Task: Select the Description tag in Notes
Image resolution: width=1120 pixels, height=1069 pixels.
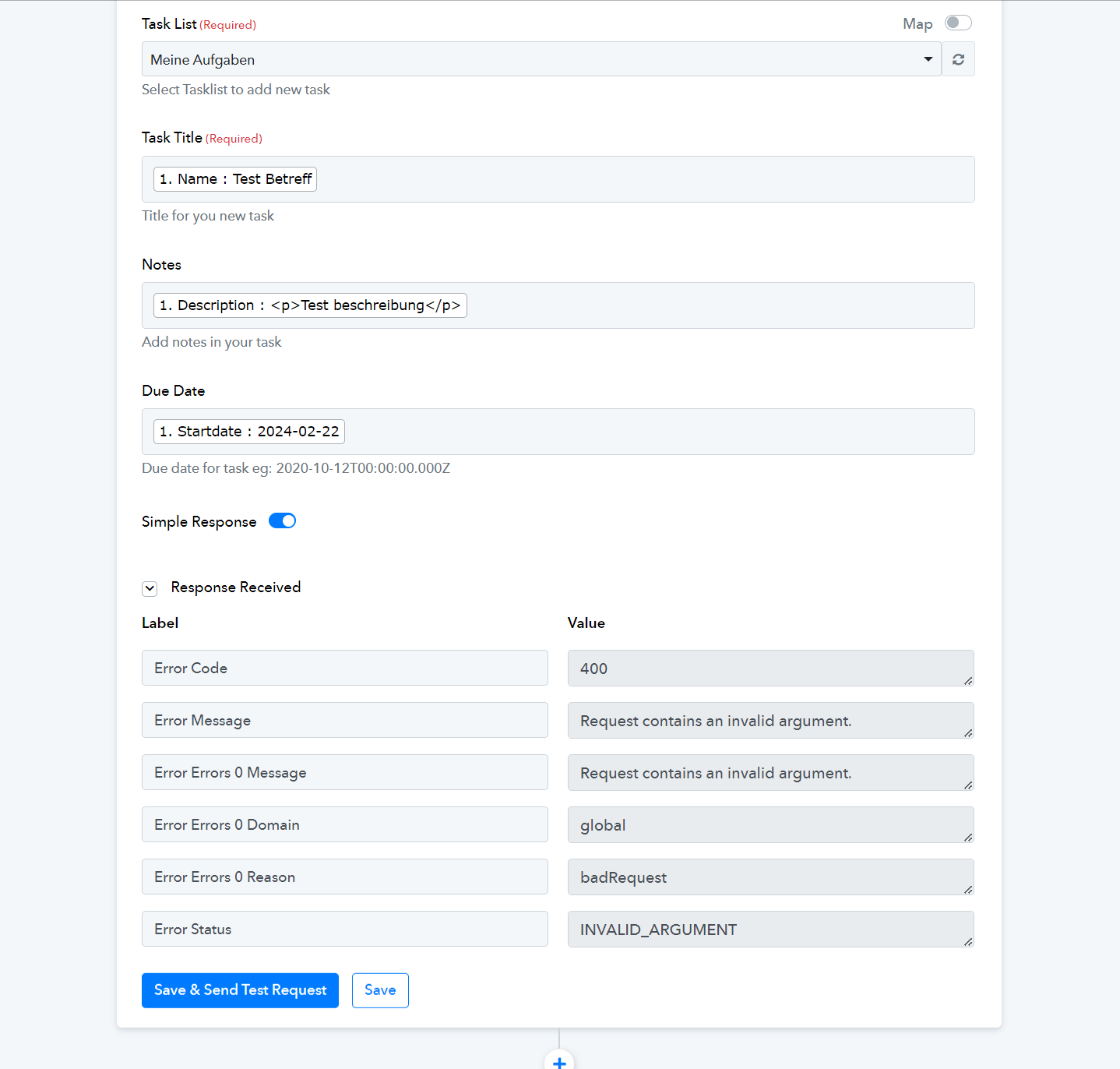Action: (310, 305)
